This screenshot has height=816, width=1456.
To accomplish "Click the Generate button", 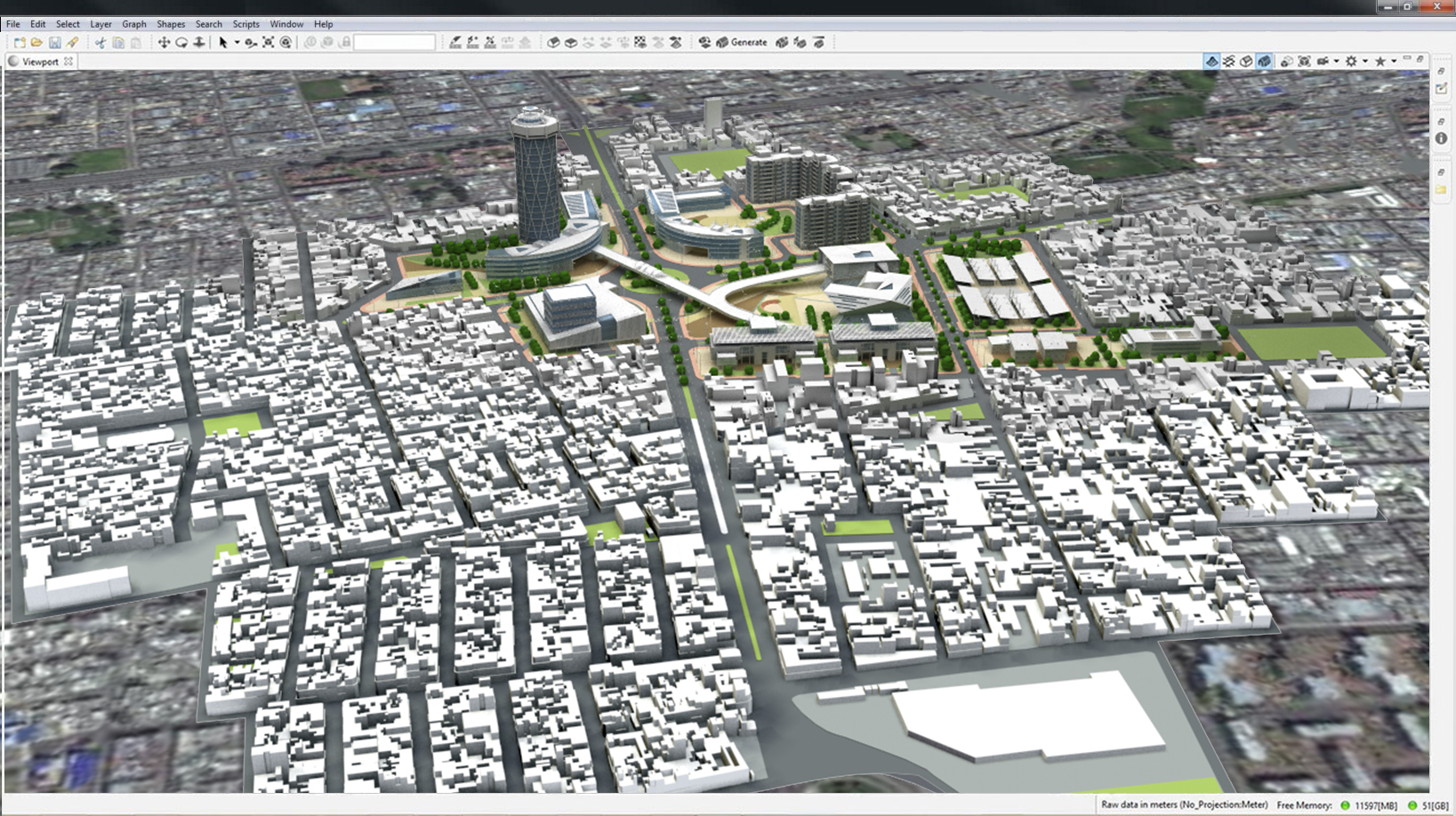I will point(748,43).
